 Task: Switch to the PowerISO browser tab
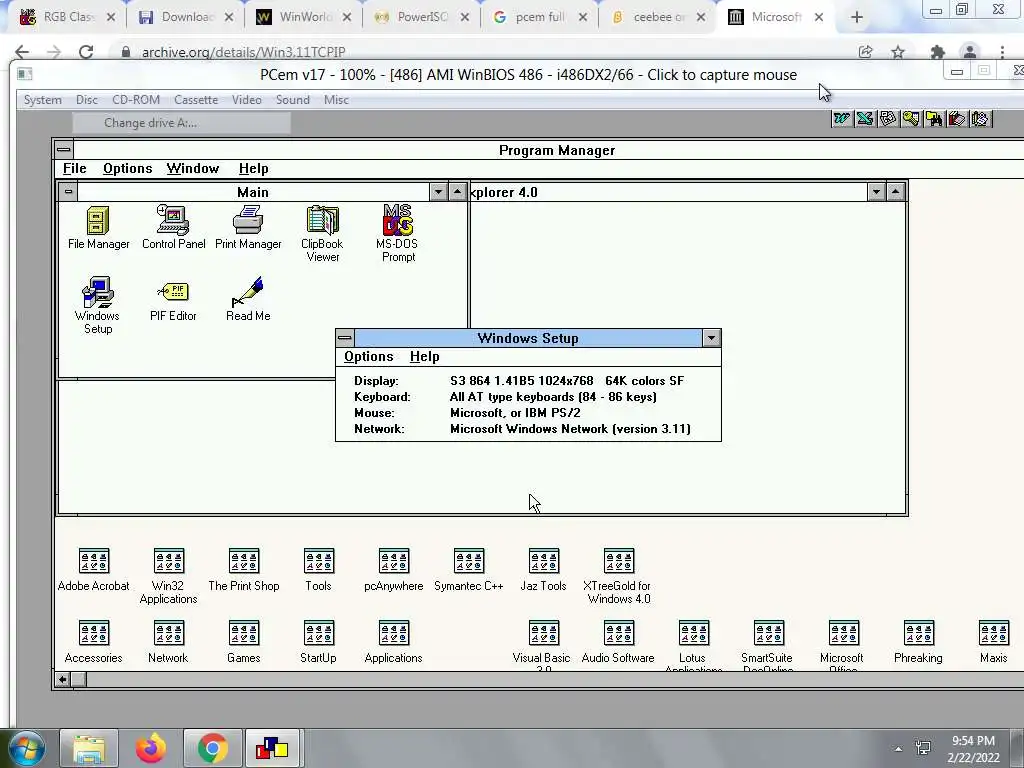coord(421,17)
